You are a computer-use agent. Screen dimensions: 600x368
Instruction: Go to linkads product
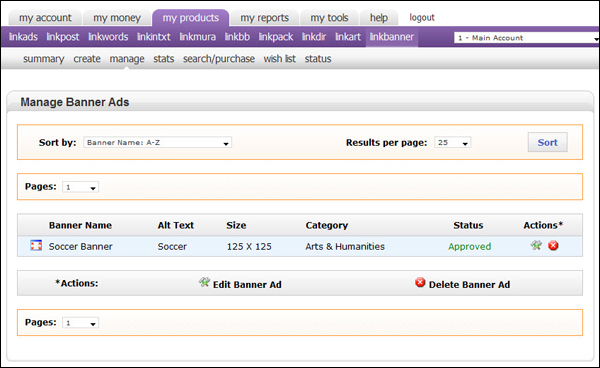tap(23, 37)
